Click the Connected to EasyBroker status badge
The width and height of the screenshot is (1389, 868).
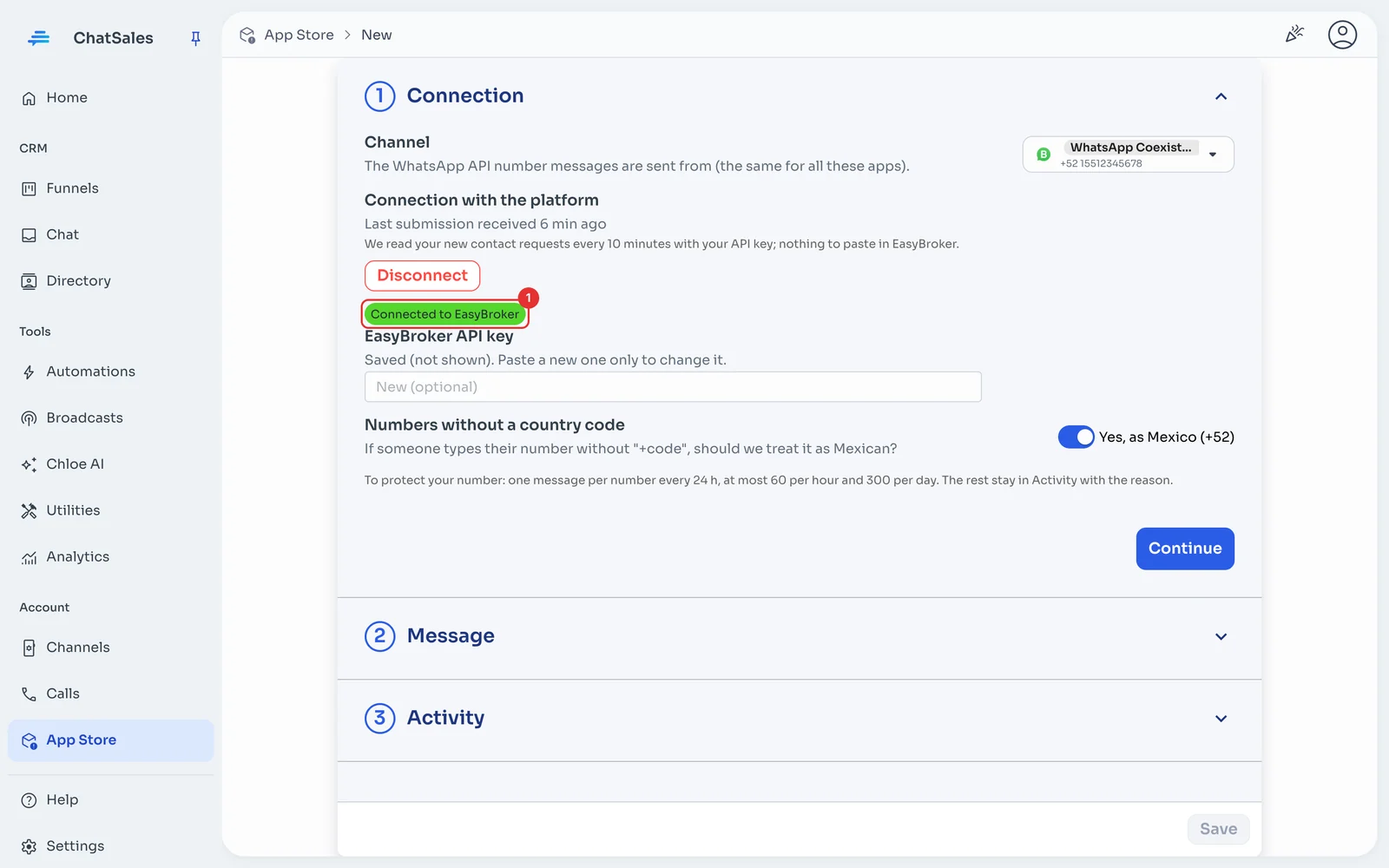pyautogui.click(x=444, y=314)
